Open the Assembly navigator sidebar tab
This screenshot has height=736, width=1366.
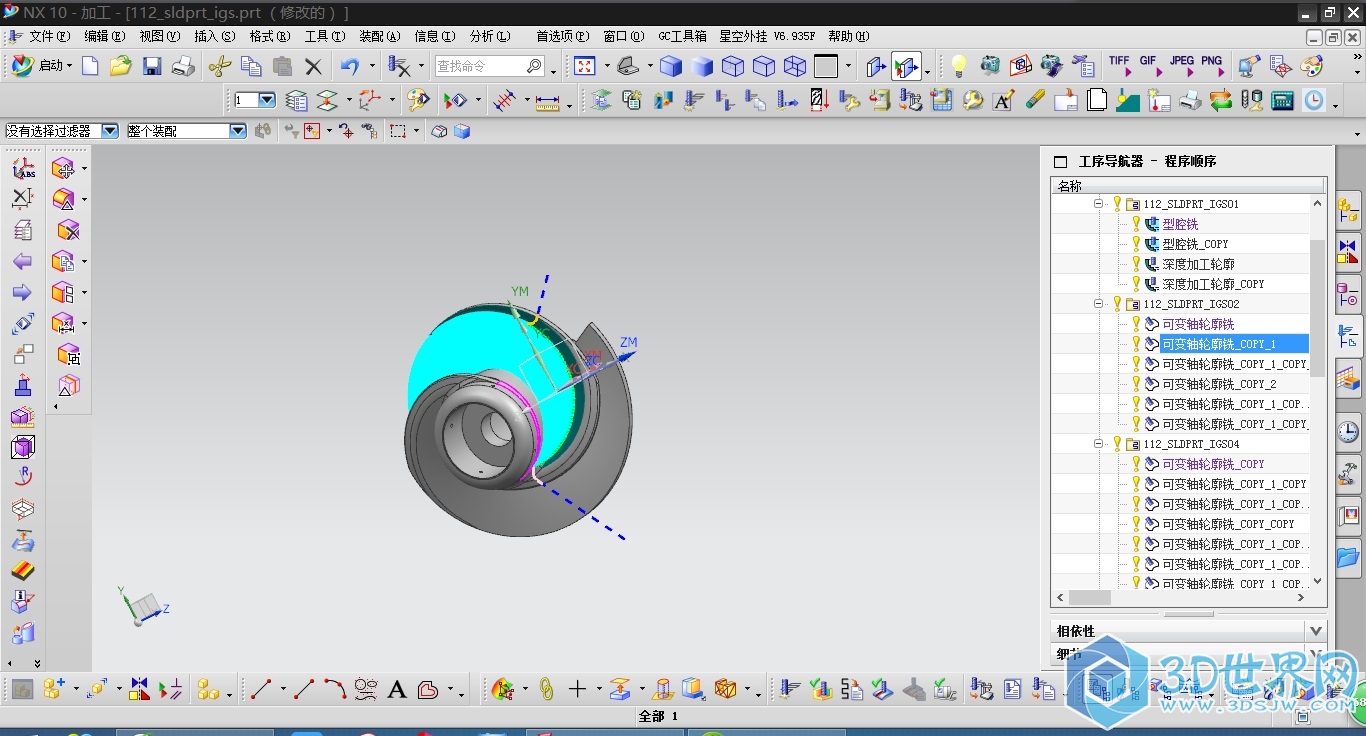click(1349, 211)
